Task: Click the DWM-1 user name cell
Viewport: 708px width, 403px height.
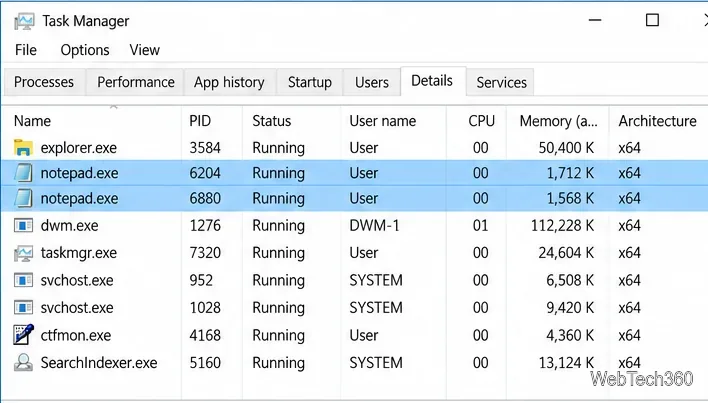Action: (x=374, y=225)
